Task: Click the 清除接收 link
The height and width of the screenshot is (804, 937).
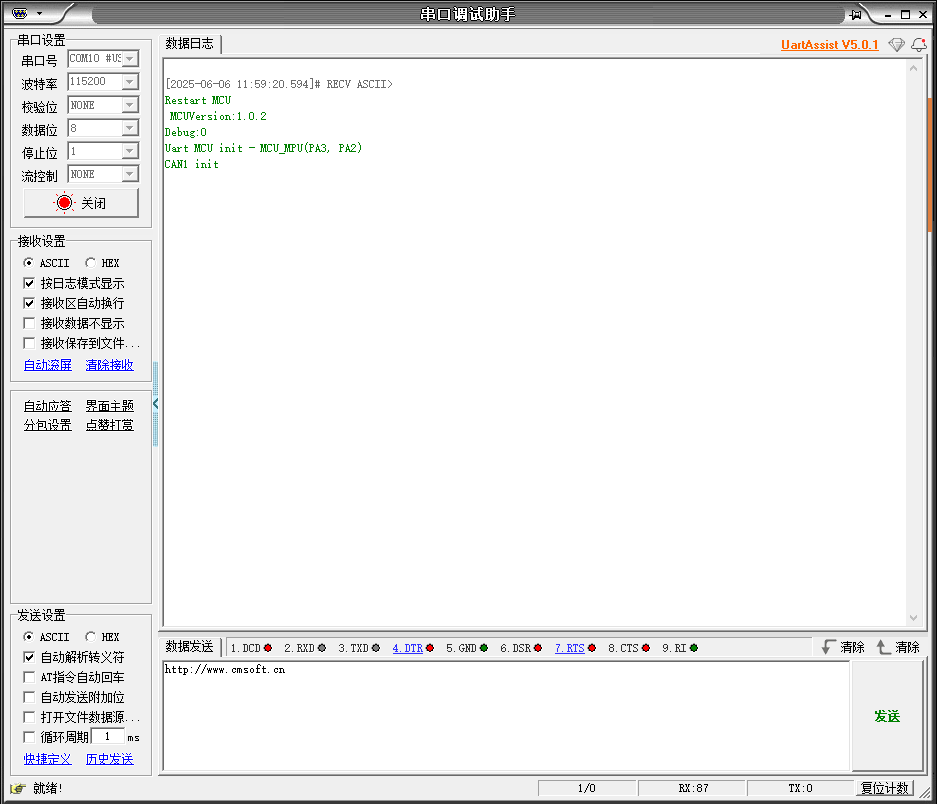Action: coord(110,365)
